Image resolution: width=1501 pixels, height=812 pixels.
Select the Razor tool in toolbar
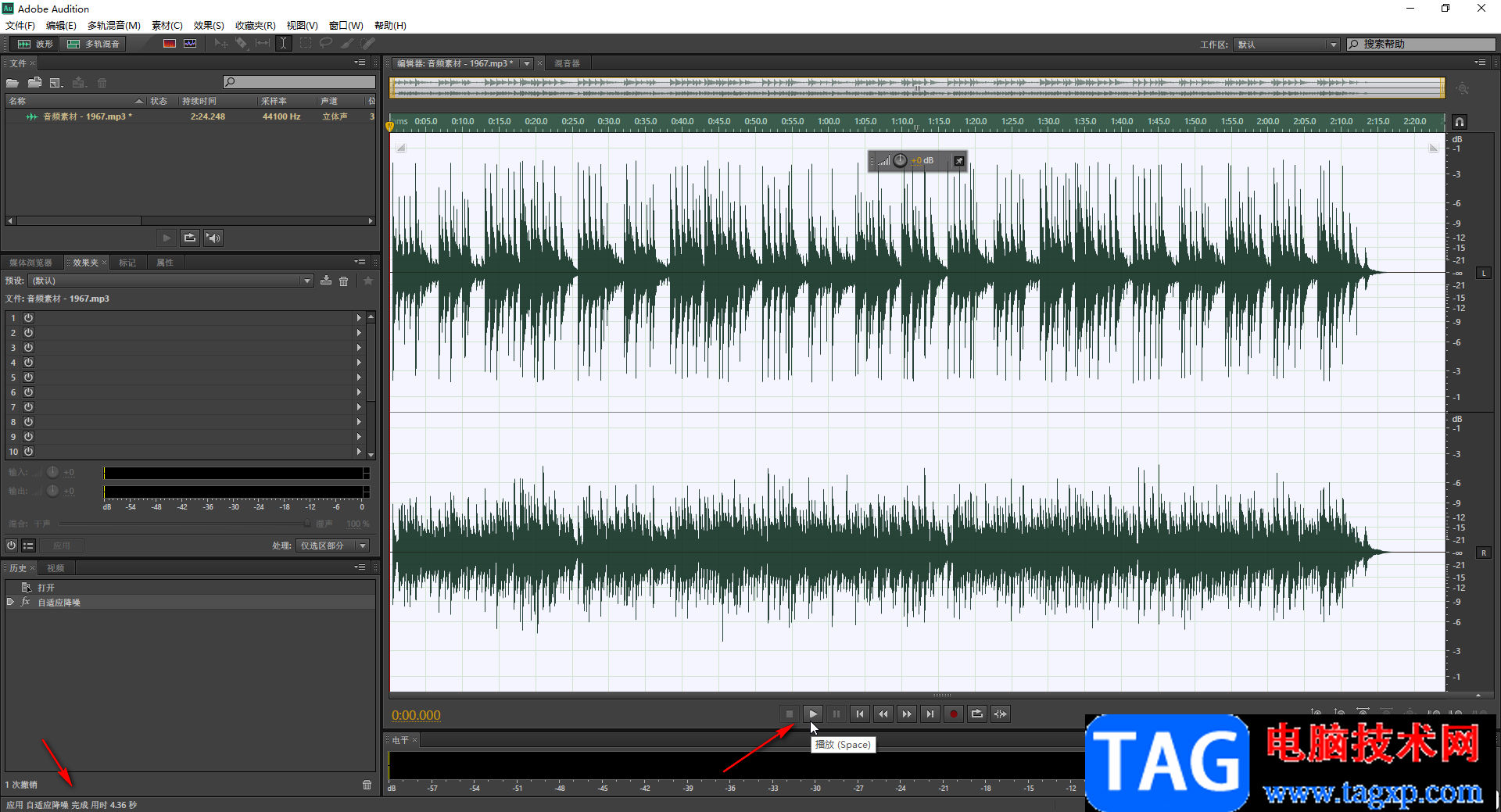(x=242, y=44)
